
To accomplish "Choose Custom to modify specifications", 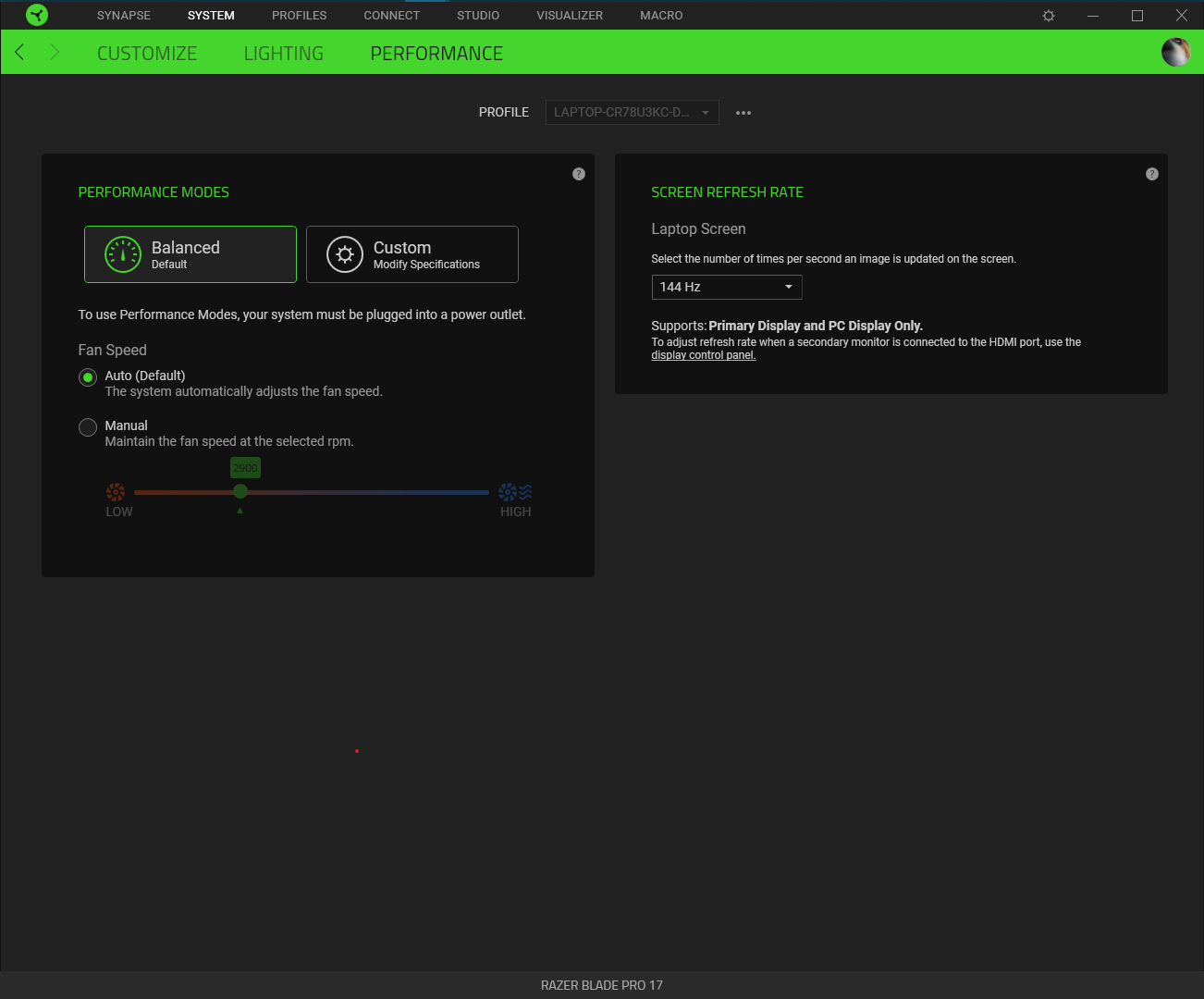I will (x=412, y=253).
